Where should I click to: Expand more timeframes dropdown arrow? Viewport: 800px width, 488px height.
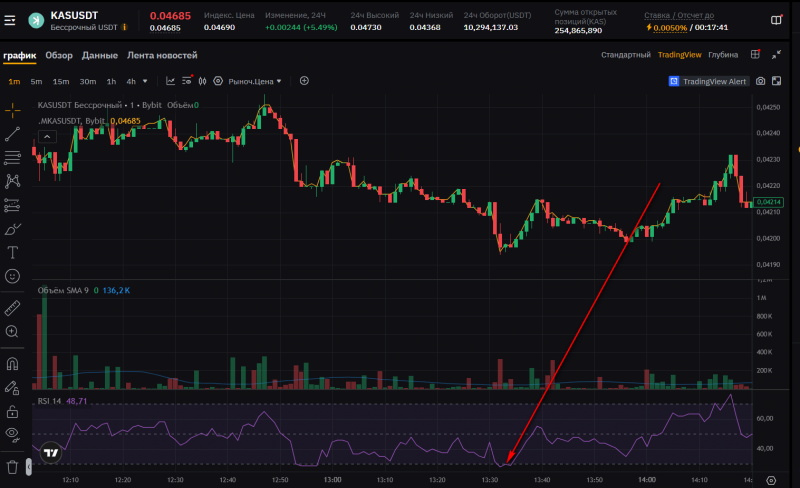[x=145, y=81]
